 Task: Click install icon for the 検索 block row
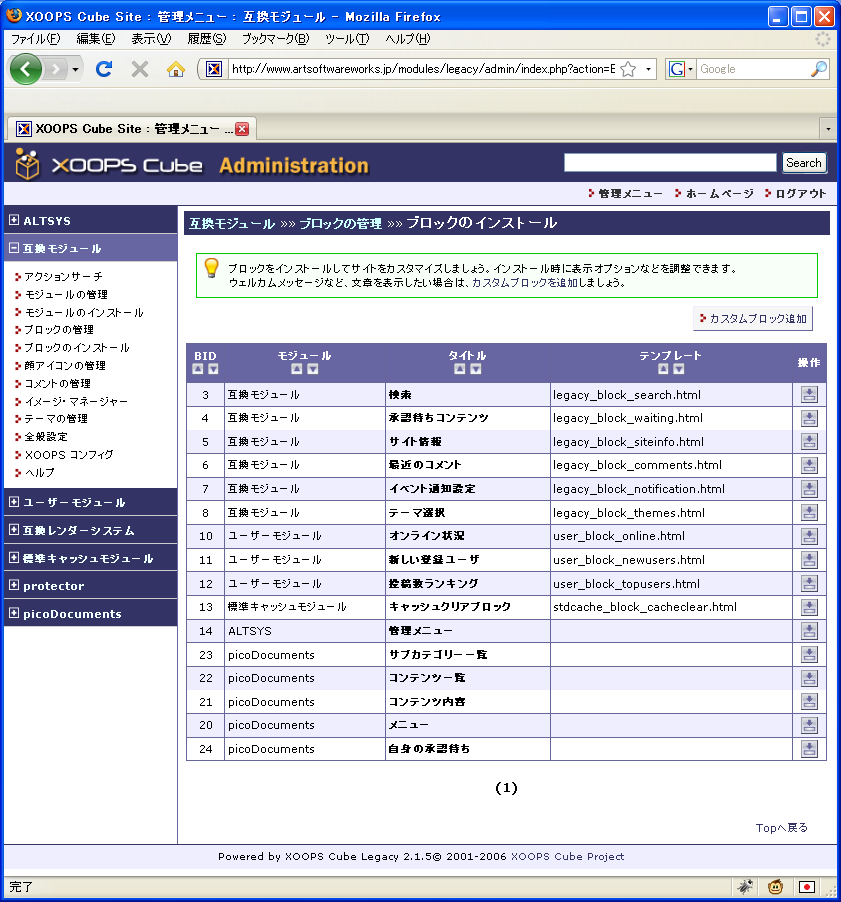click(x=809, y=395)
